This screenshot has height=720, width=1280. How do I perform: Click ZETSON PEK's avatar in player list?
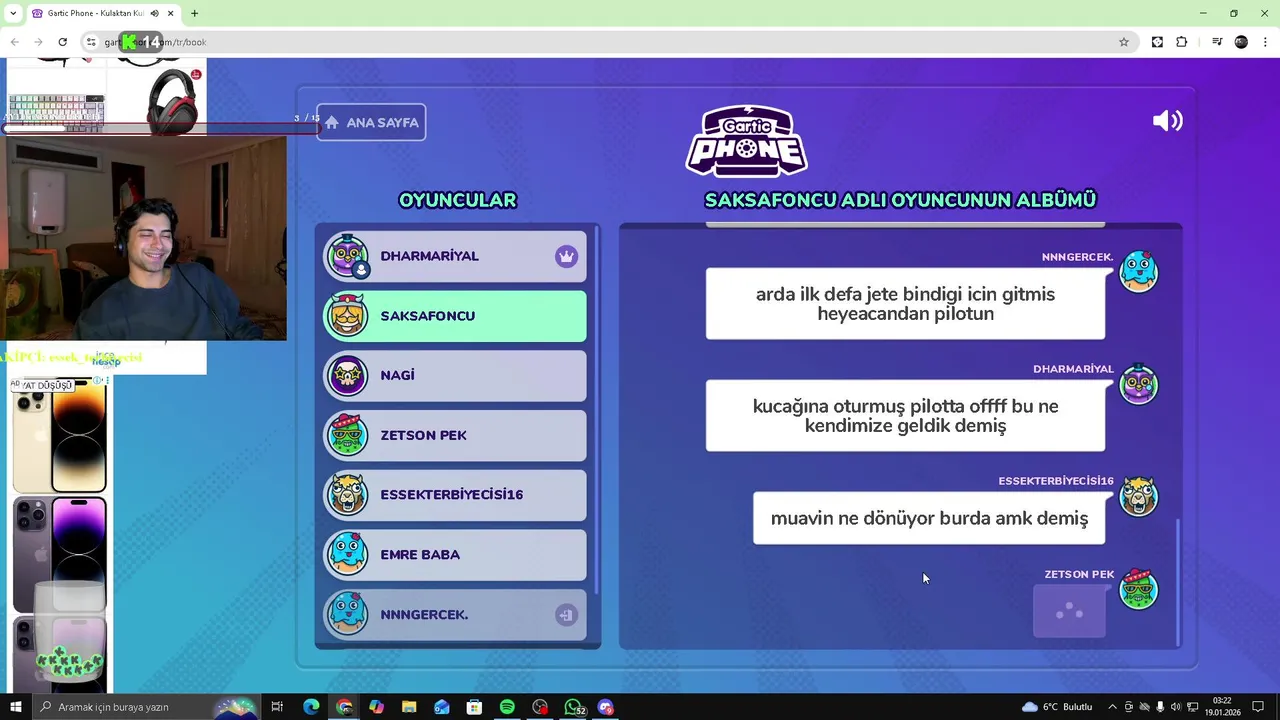348,434
